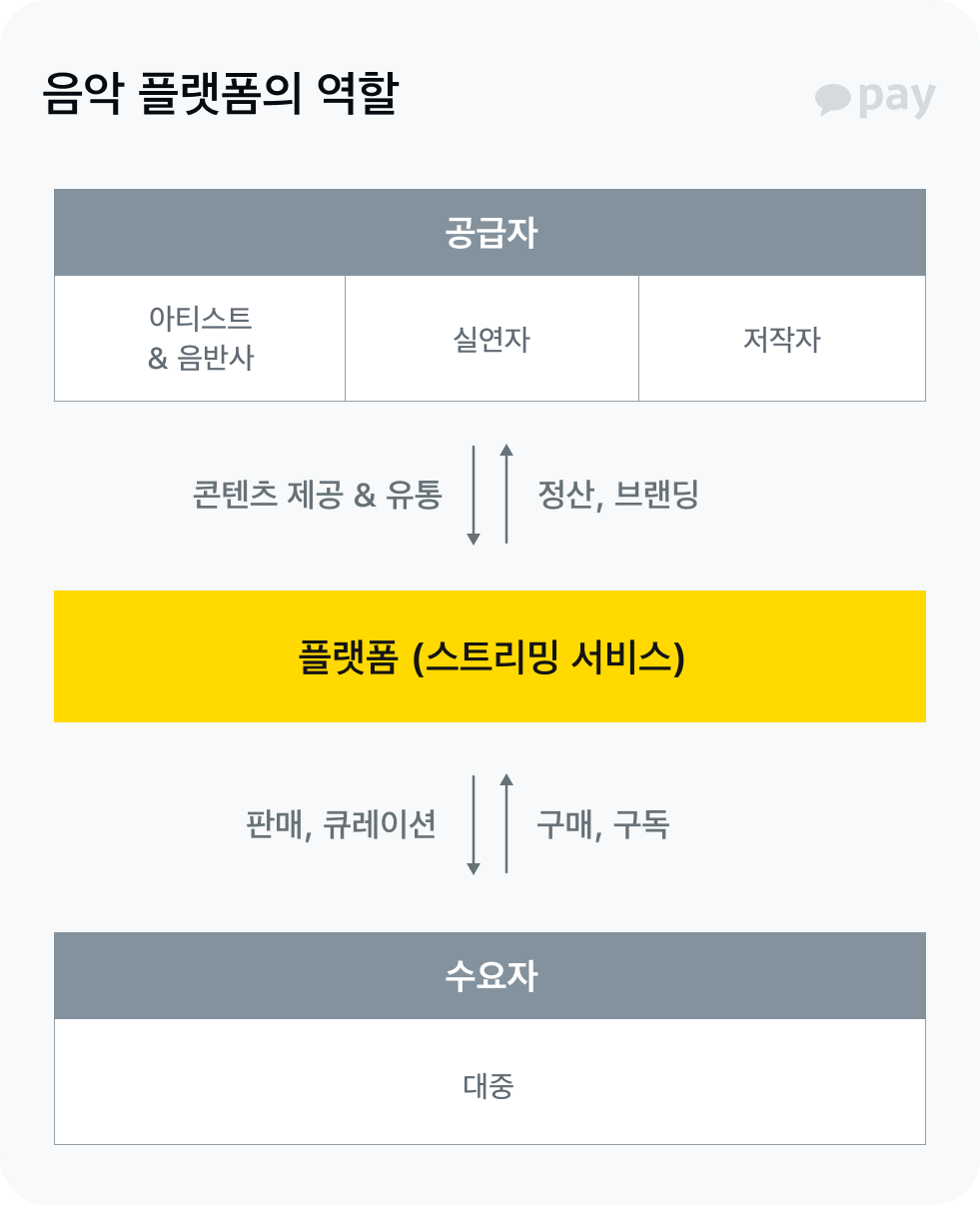Image resolution: width=980 pixels, height=1205 pixels.
Task: Select the 수요자 header bar
Action: coord(490,976)
